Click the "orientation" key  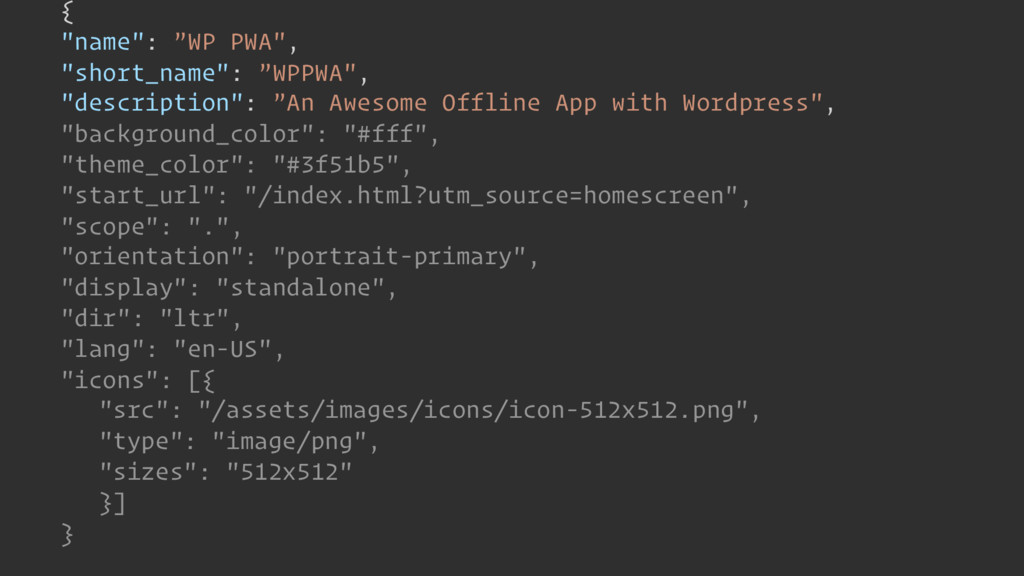tap(152, 257)
